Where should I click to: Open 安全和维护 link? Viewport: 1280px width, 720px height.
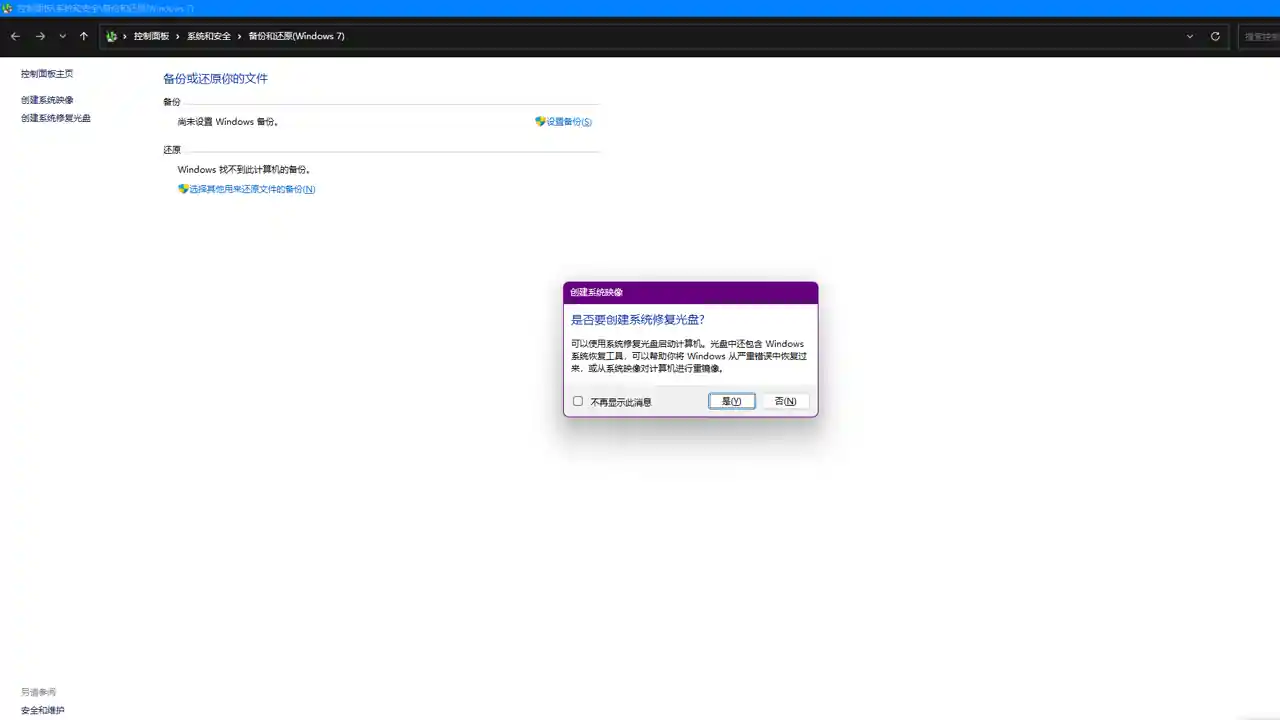(43, 710)
